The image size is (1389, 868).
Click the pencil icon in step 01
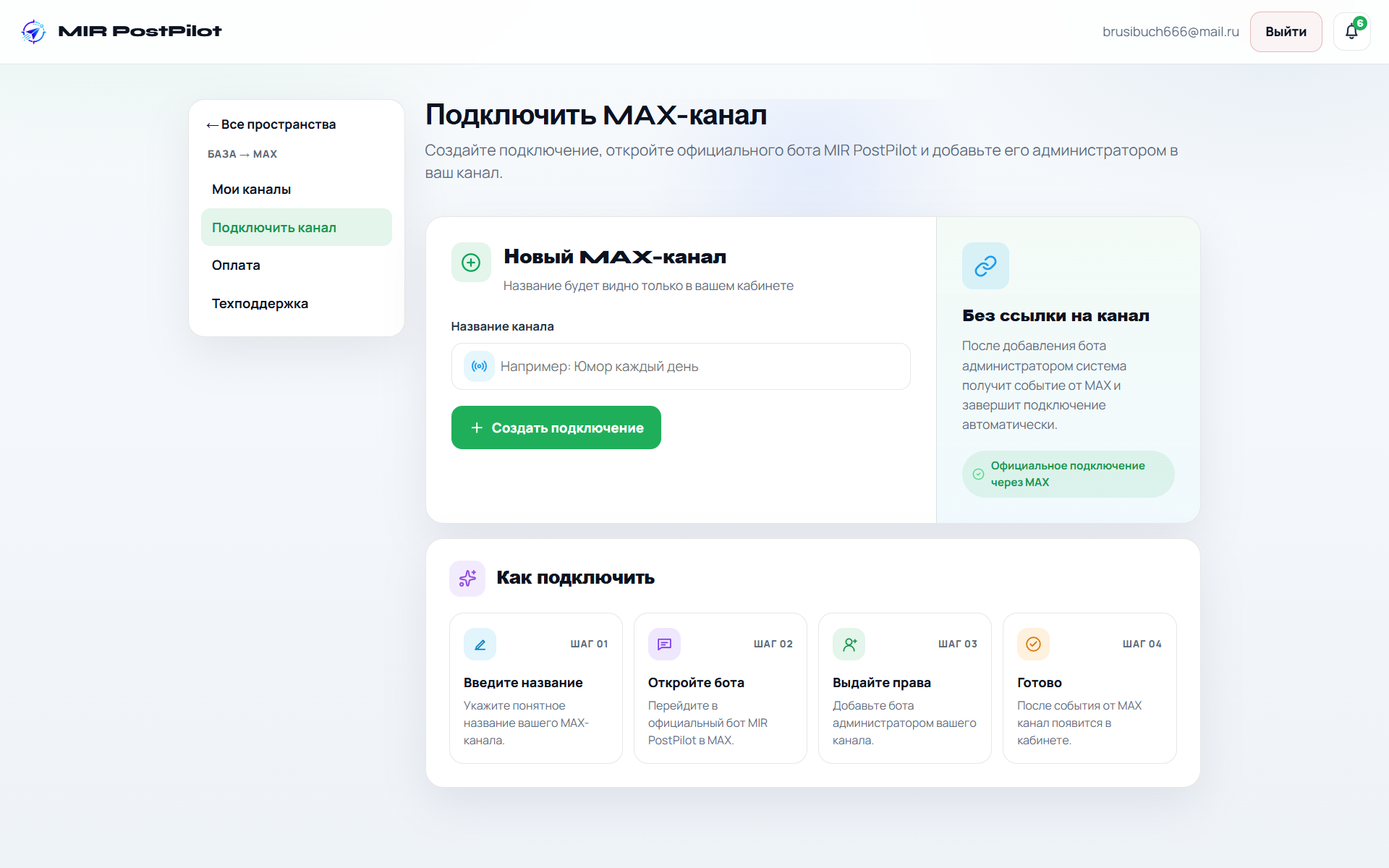[480, 644]
